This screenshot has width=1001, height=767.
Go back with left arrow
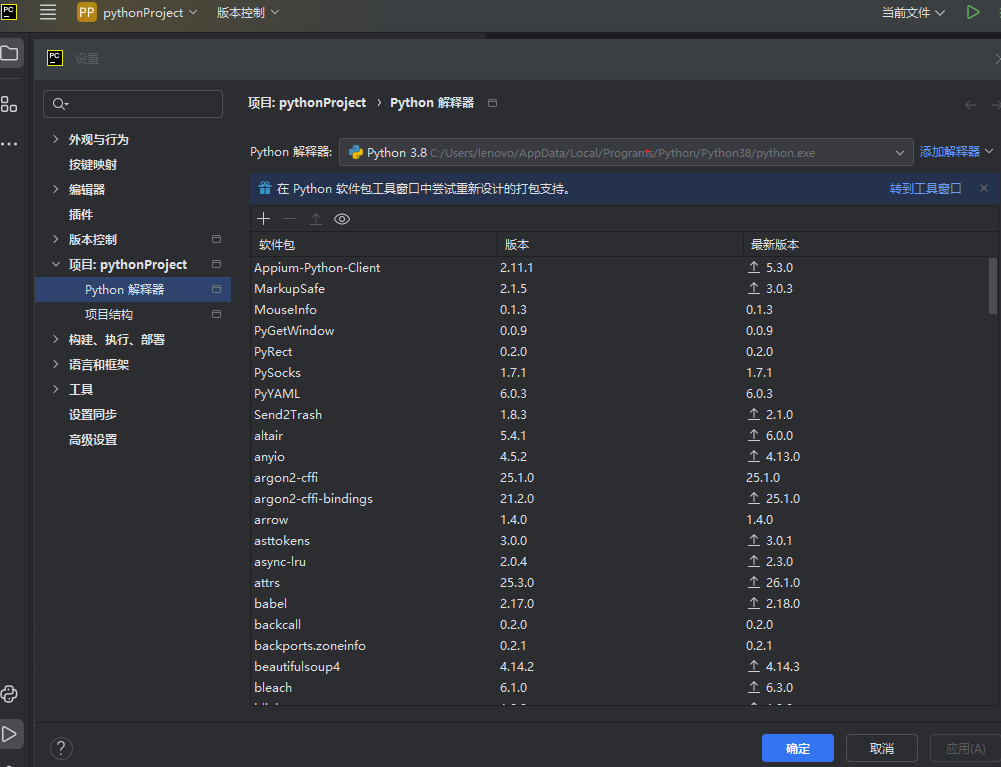(x=971, y=105)
